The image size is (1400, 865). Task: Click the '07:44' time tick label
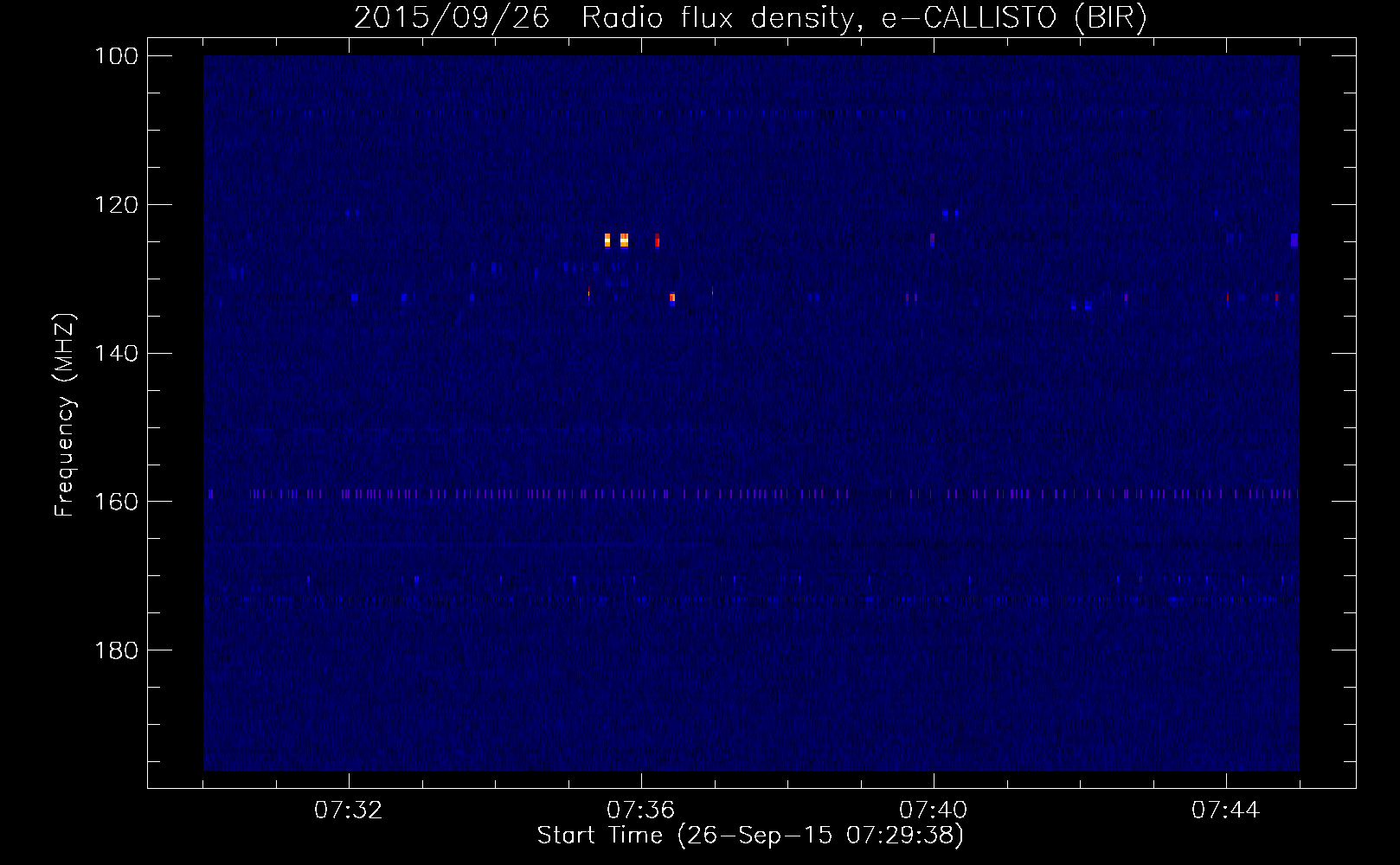(1226, 811)
